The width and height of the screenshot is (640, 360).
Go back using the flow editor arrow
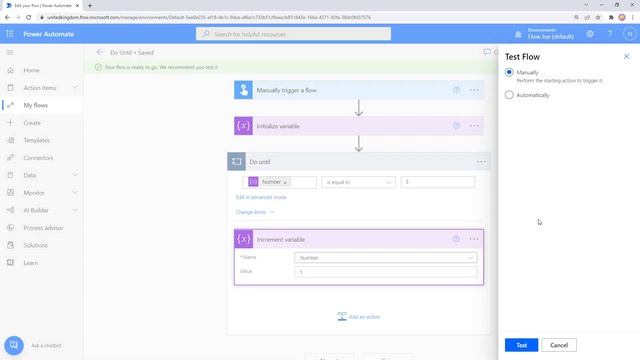click(100, 52)
